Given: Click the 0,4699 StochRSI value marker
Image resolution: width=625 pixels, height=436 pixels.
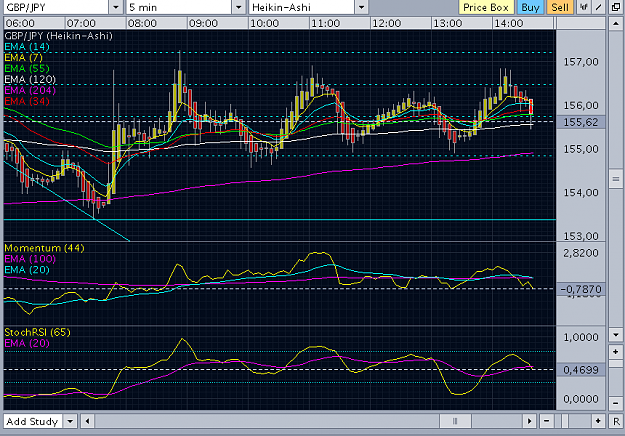Looking at the screenshot, I should [x=581, y=370].
